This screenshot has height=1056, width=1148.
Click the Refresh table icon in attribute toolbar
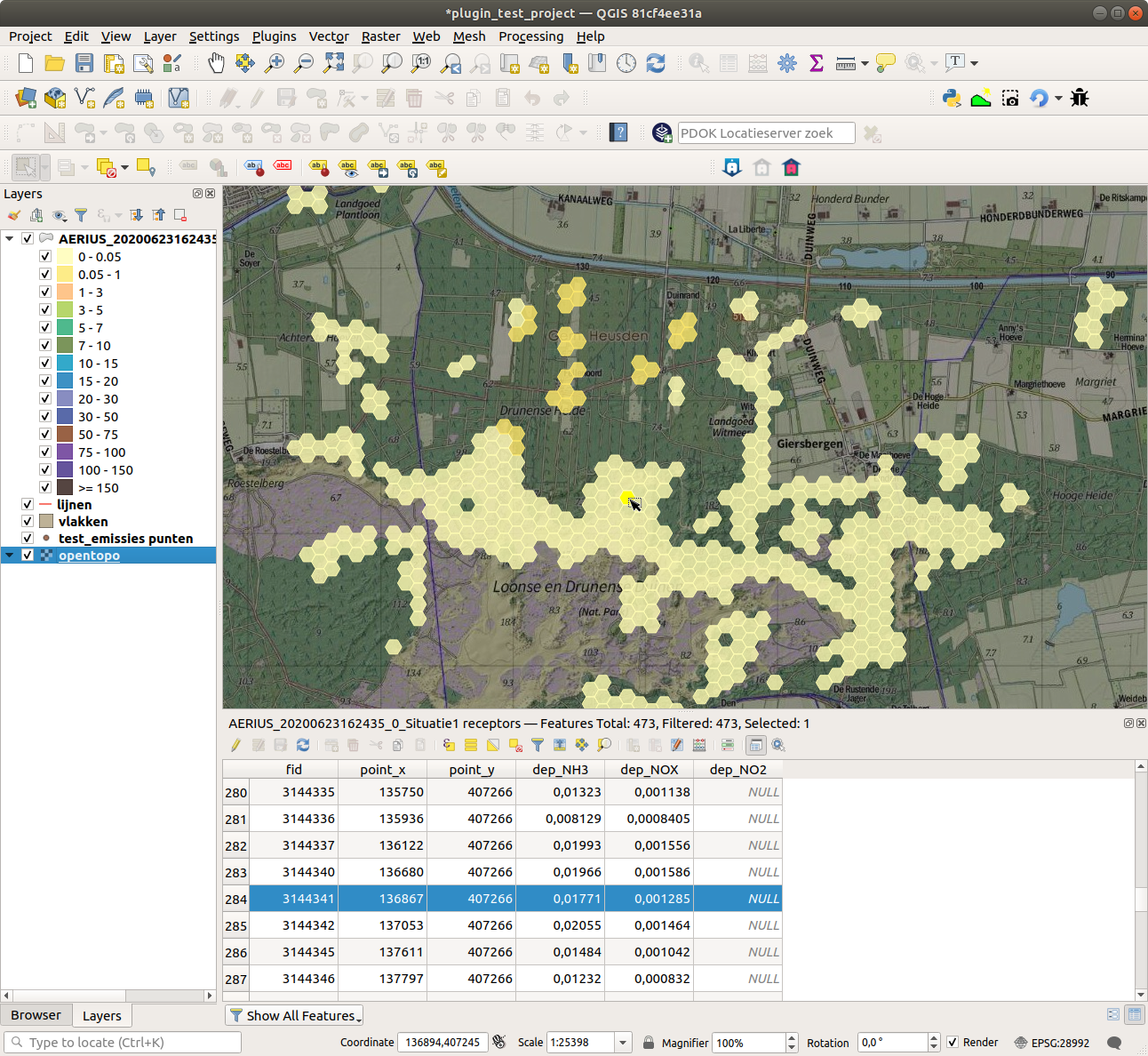303,745
